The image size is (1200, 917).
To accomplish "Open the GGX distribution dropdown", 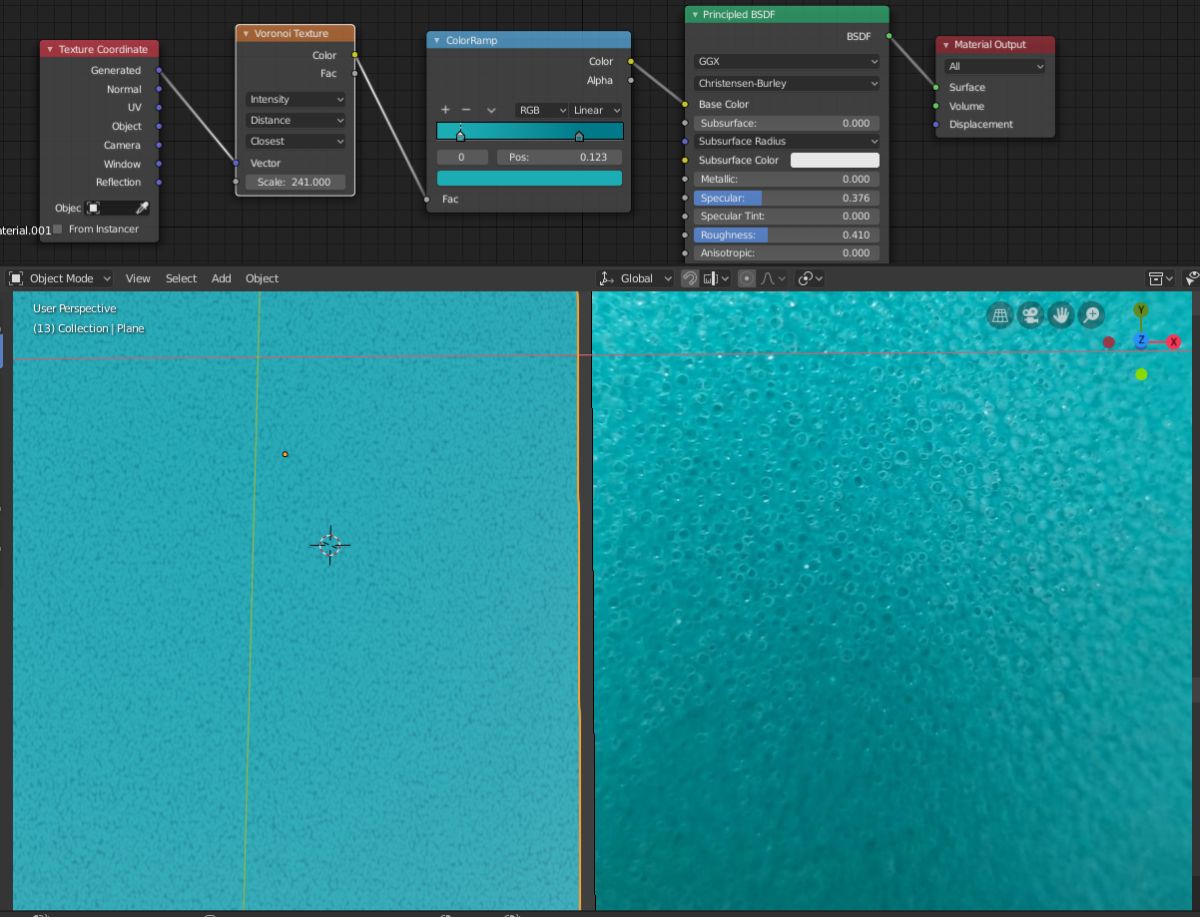I will tap(787, 61).
